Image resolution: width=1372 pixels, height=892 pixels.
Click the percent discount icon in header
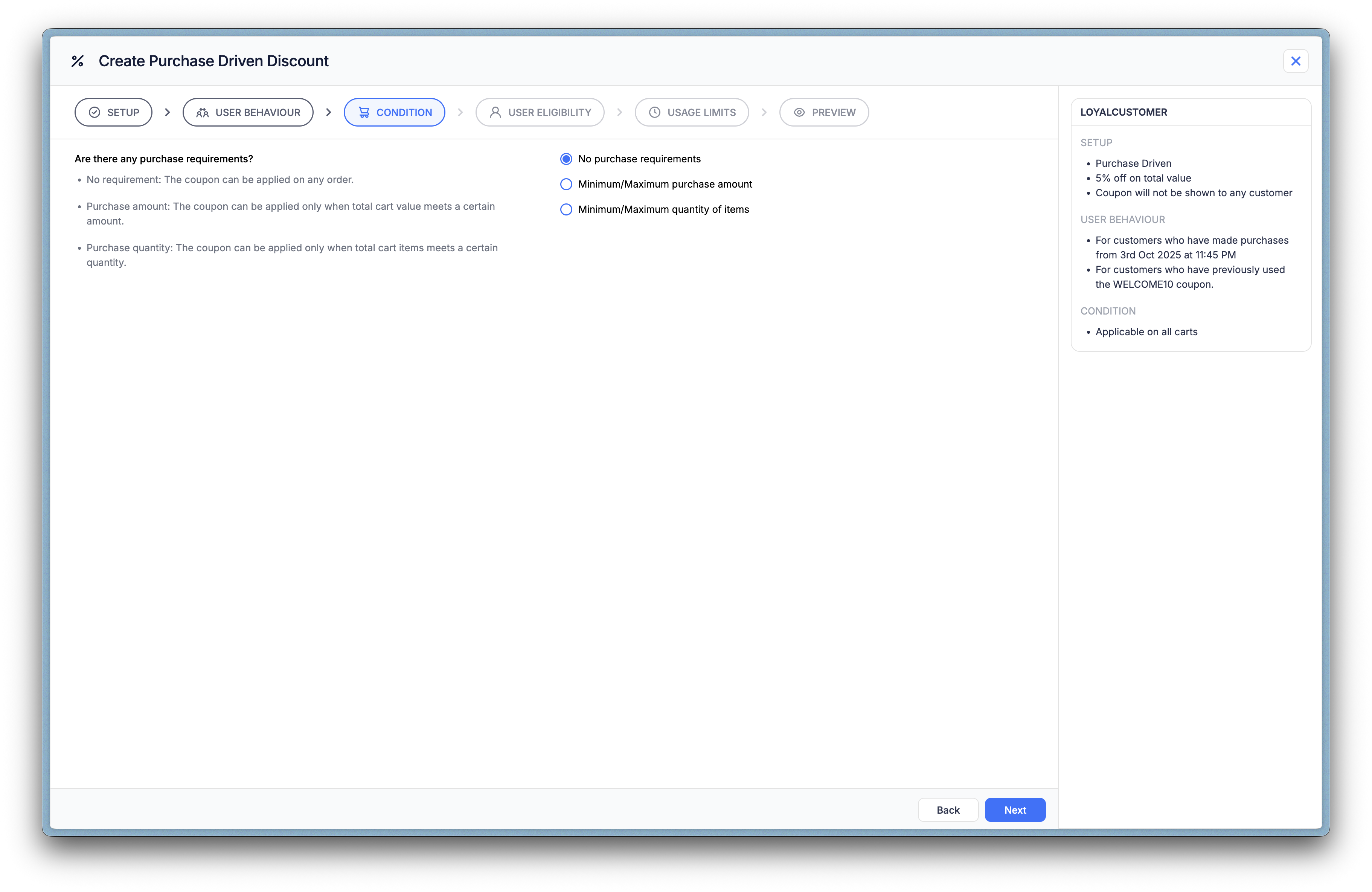(x=77, y=61)
